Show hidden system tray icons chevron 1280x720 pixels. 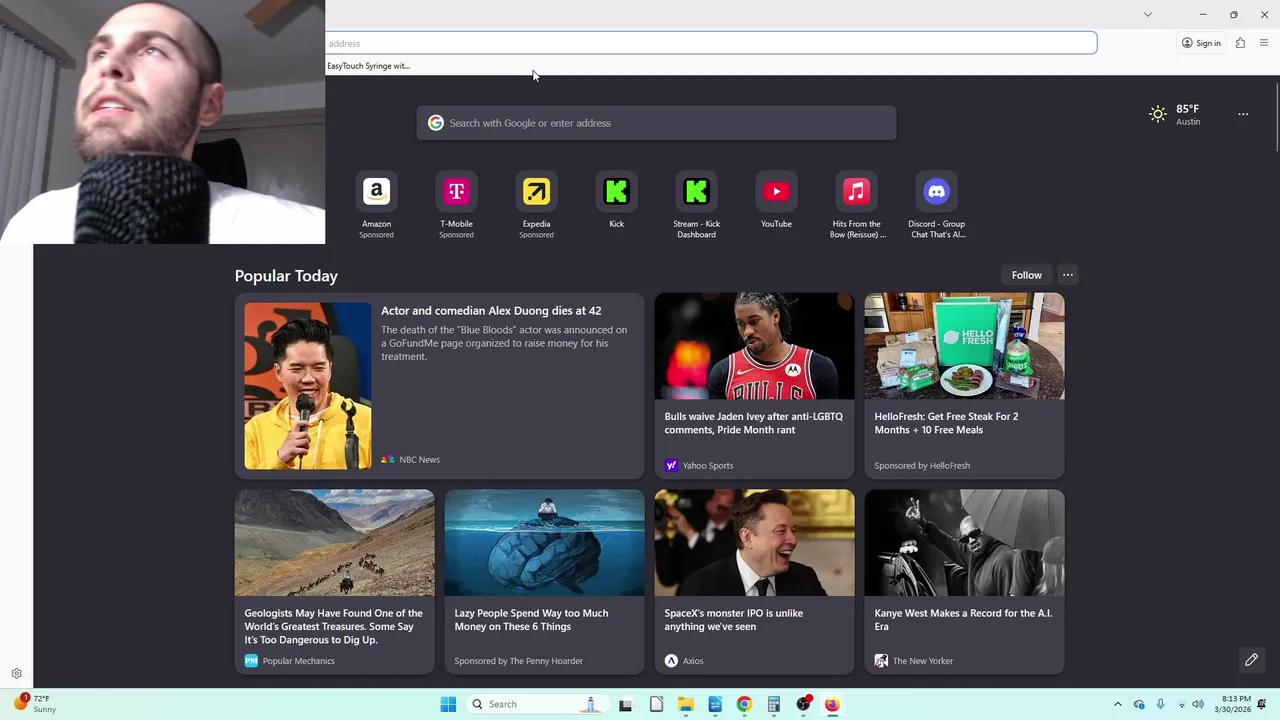1118,704
